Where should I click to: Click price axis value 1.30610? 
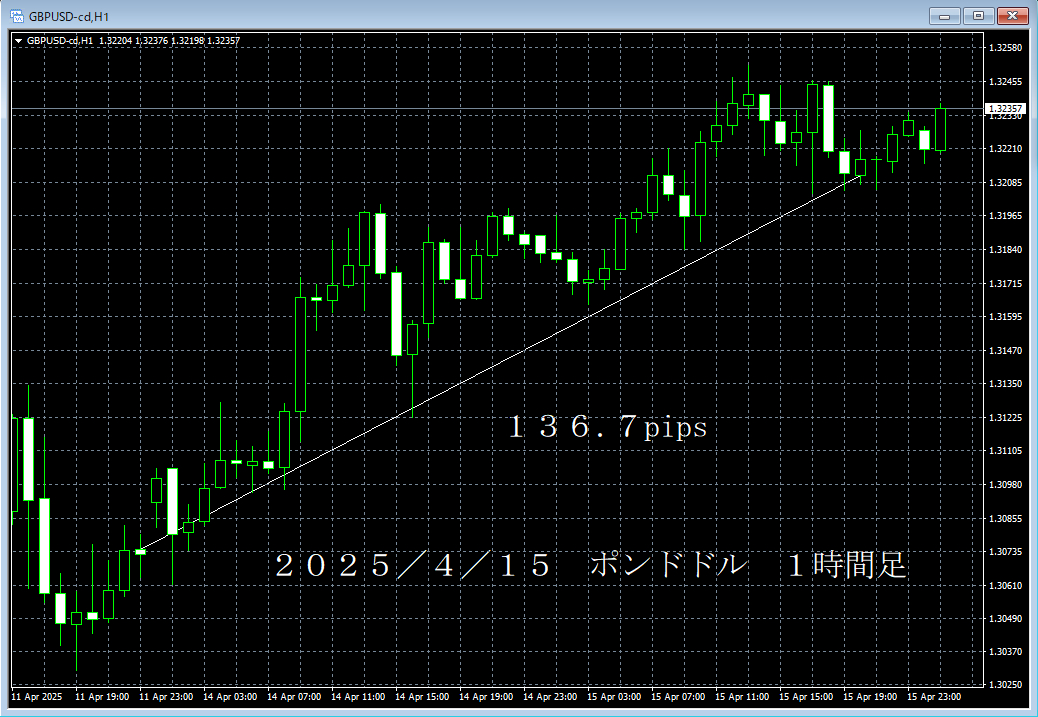1005,585
